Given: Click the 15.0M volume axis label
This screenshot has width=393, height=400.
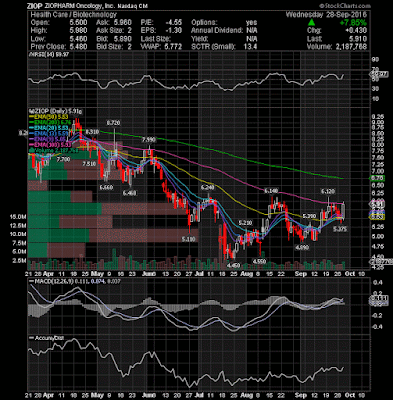Looking at the screenshot, I should click(19, 217).
